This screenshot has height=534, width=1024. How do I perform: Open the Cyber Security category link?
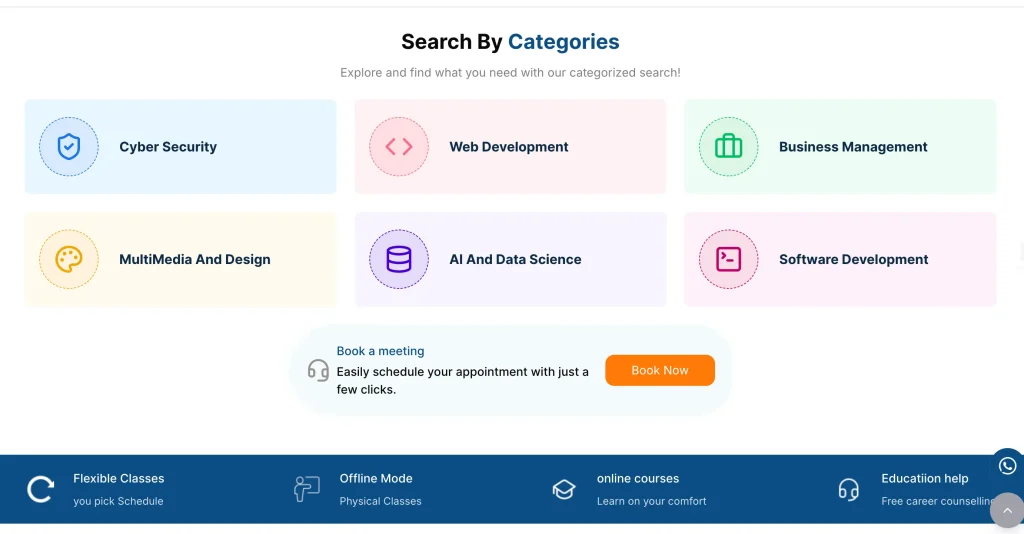pos(168,147)
